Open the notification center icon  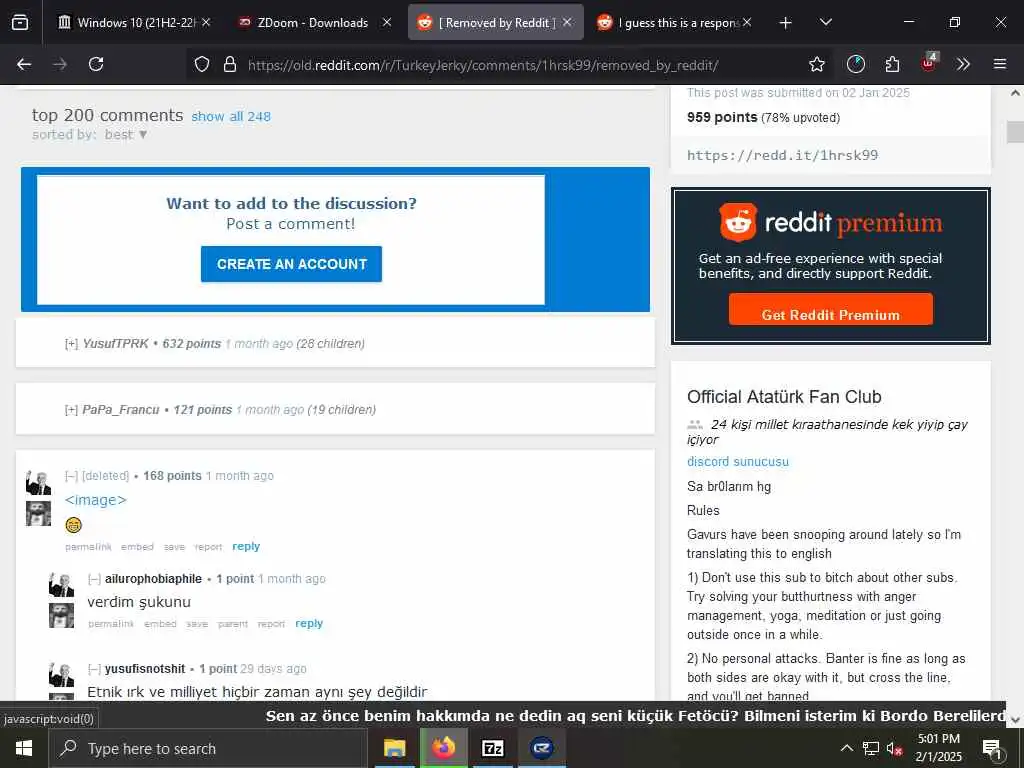click(x=993, y=750)
